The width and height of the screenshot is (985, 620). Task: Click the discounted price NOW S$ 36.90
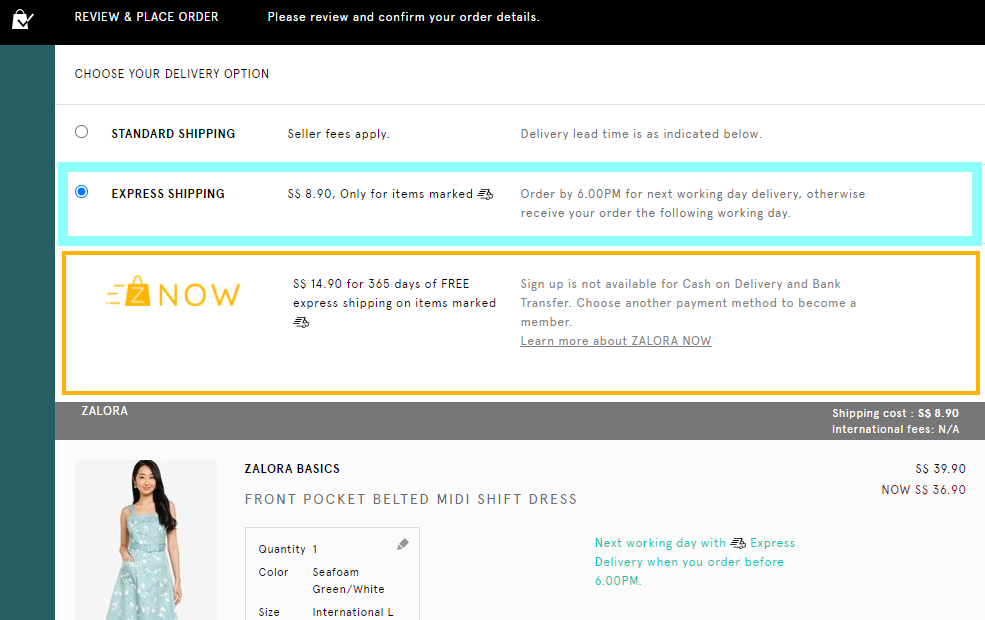[x=923, y=489]
